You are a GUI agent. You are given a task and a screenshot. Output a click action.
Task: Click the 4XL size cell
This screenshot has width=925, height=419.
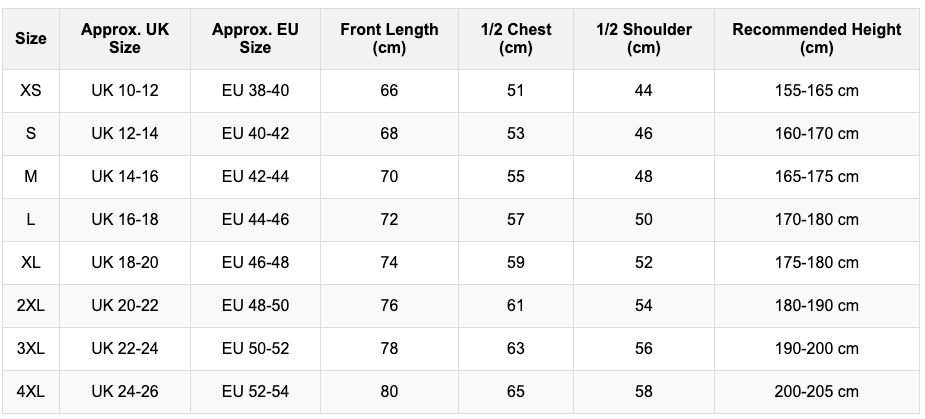(x=31, y=392)
